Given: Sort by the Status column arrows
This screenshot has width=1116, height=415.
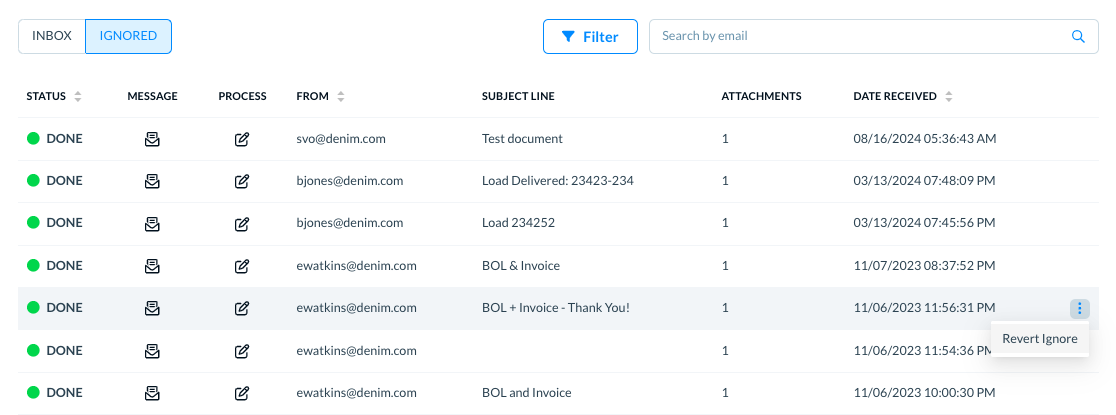Looking at the screenshot, I should 78,96.
